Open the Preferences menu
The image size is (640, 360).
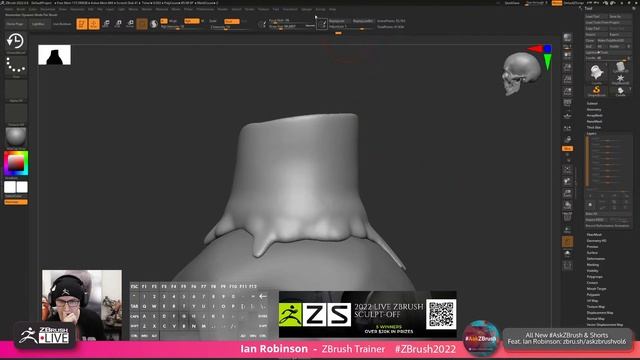pyautogui.click(x=205, y=9)
